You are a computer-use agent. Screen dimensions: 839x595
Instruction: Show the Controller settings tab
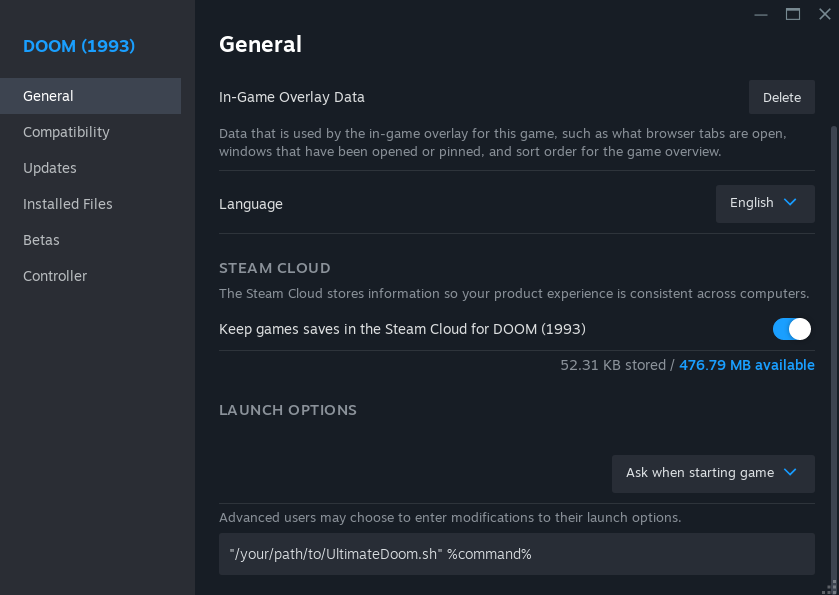(55, 276)
